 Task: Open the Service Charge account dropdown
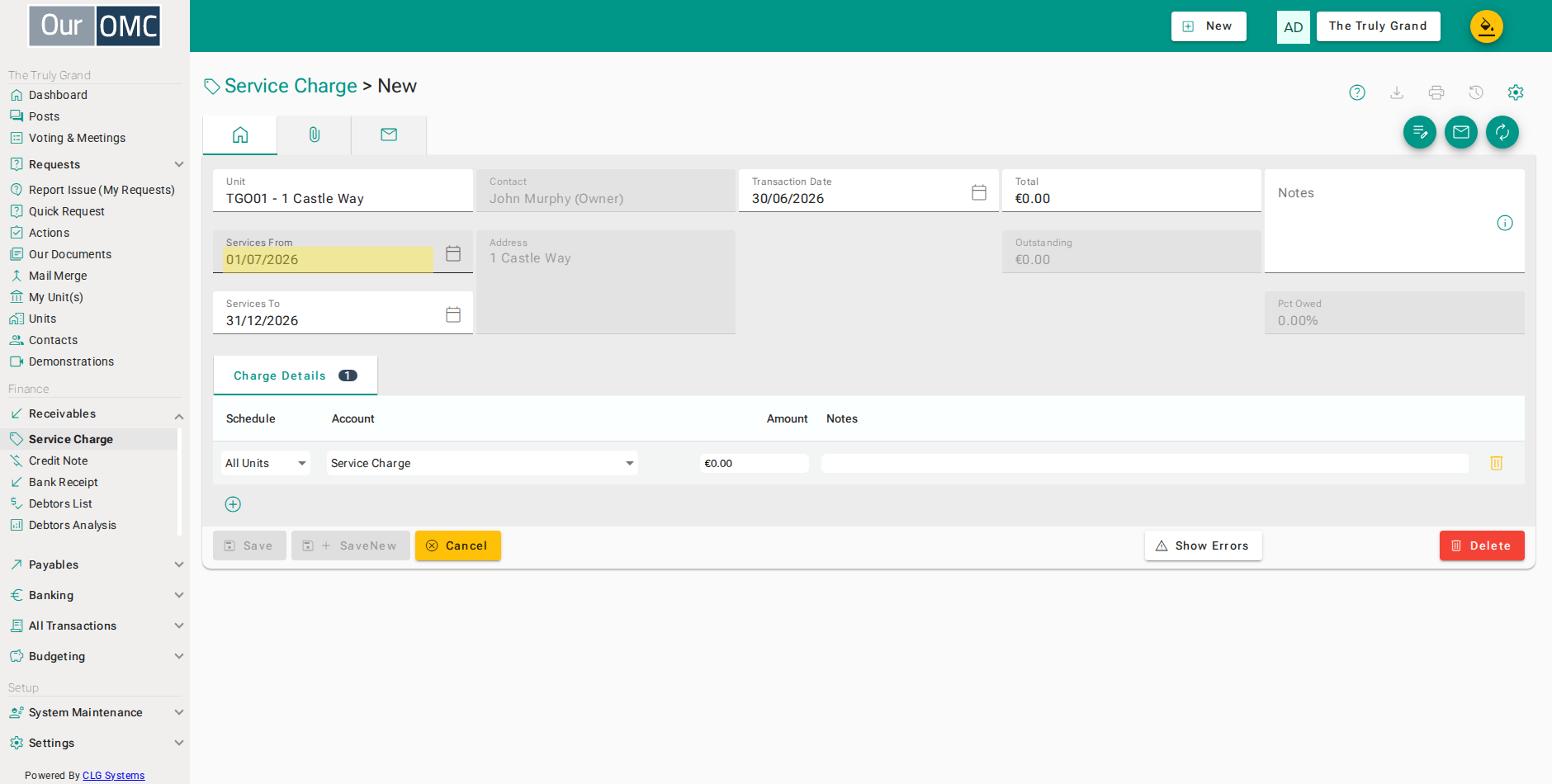pos(482,463)
